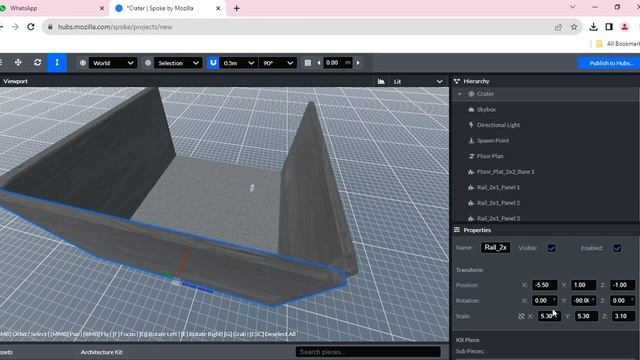Click the grid height value field
Viewport: 640px width, 360px height.
[337, 63]
